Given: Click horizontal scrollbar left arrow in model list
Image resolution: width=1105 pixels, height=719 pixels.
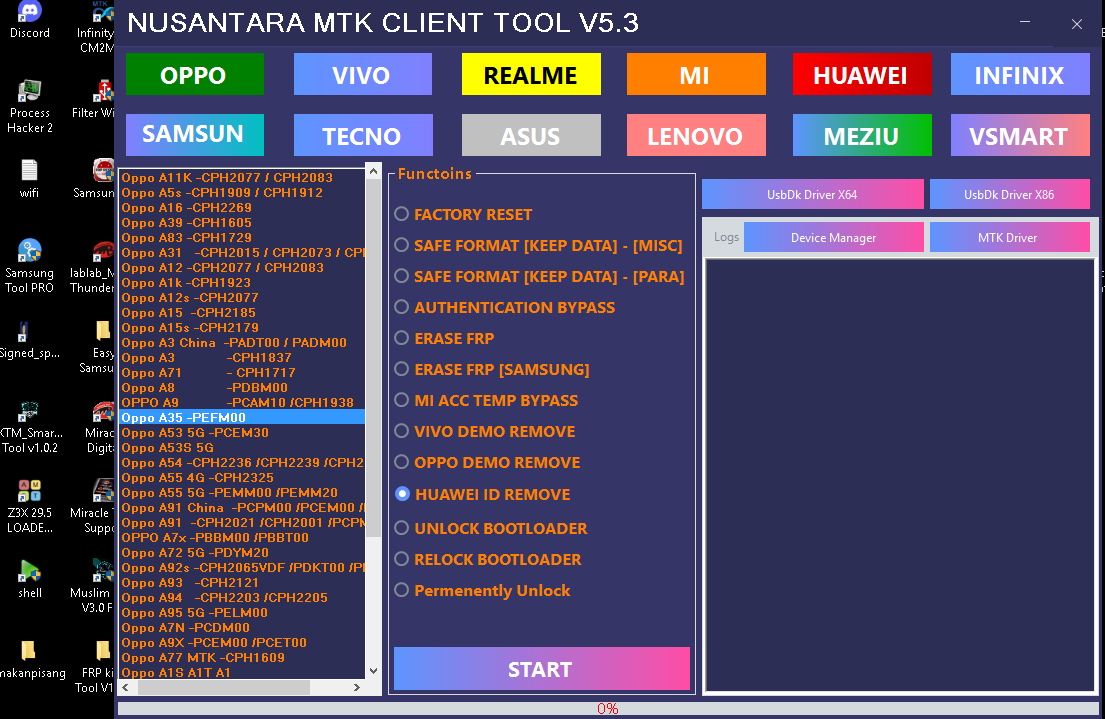Looking at the screenshot, I should [x=125, y=687].
